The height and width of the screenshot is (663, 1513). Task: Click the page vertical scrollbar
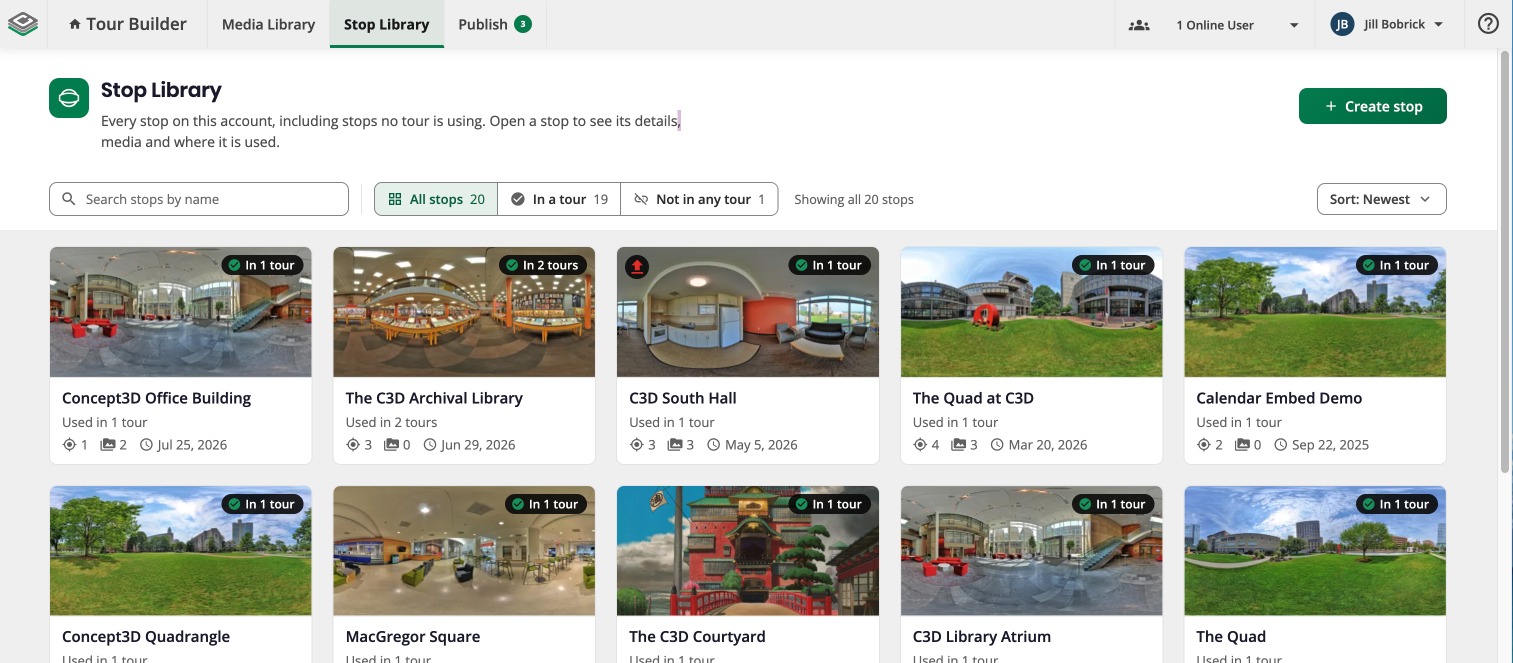(x=1505, y=260)
